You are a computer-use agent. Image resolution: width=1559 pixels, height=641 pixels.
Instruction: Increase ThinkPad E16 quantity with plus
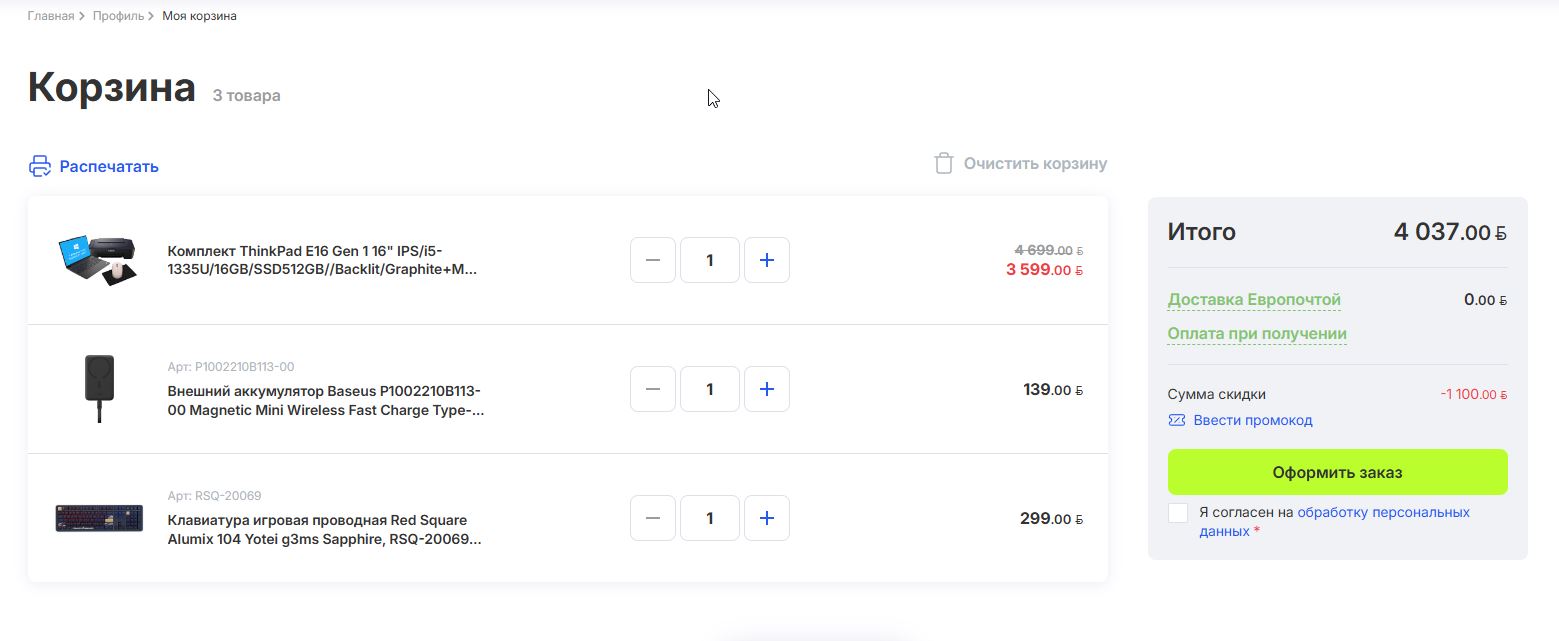pos(767,260)
